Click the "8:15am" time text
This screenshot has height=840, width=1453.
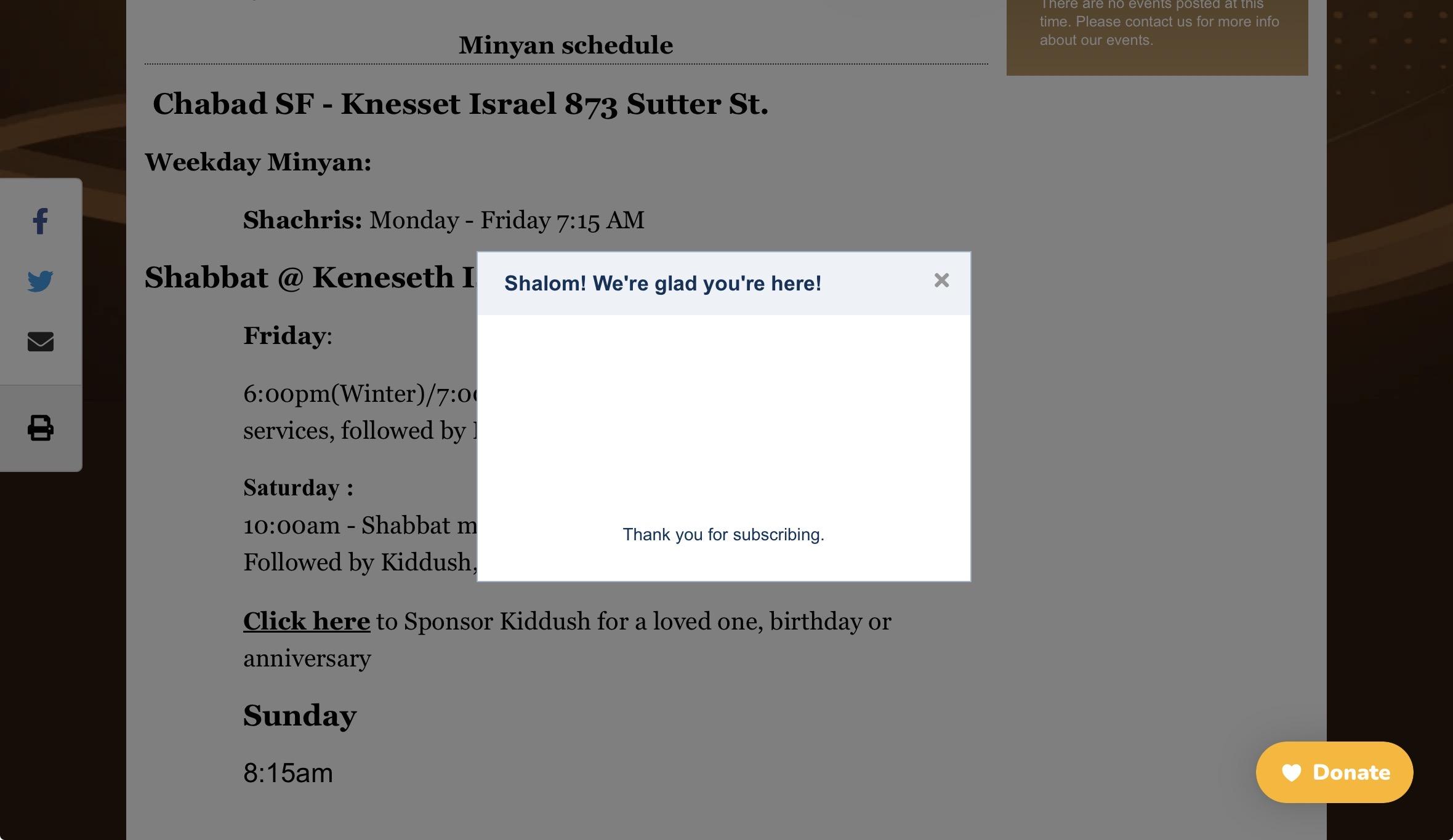click(288, 773)
